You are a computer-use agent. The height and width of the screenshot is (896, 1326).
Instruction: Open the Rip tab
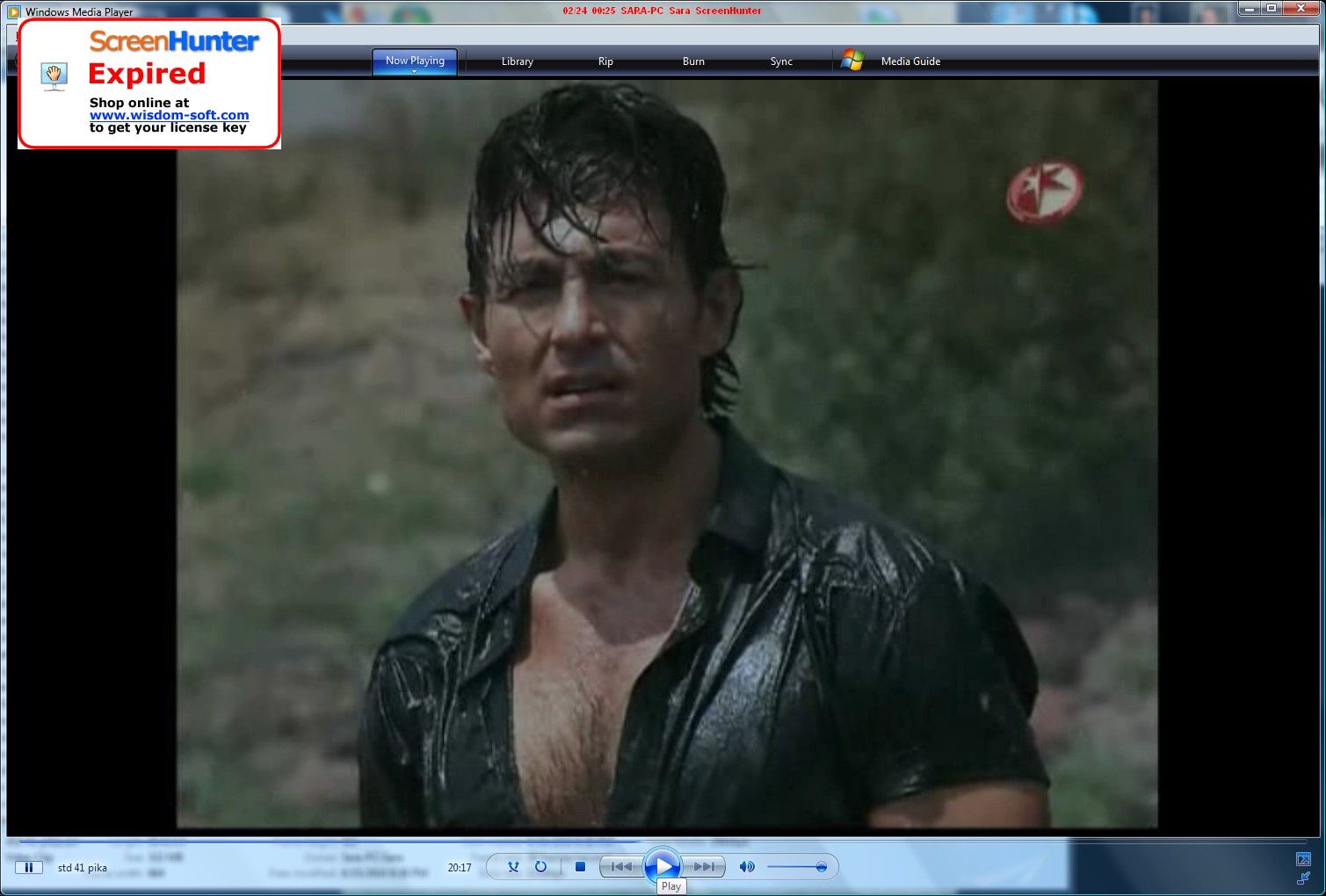[605, 61]
